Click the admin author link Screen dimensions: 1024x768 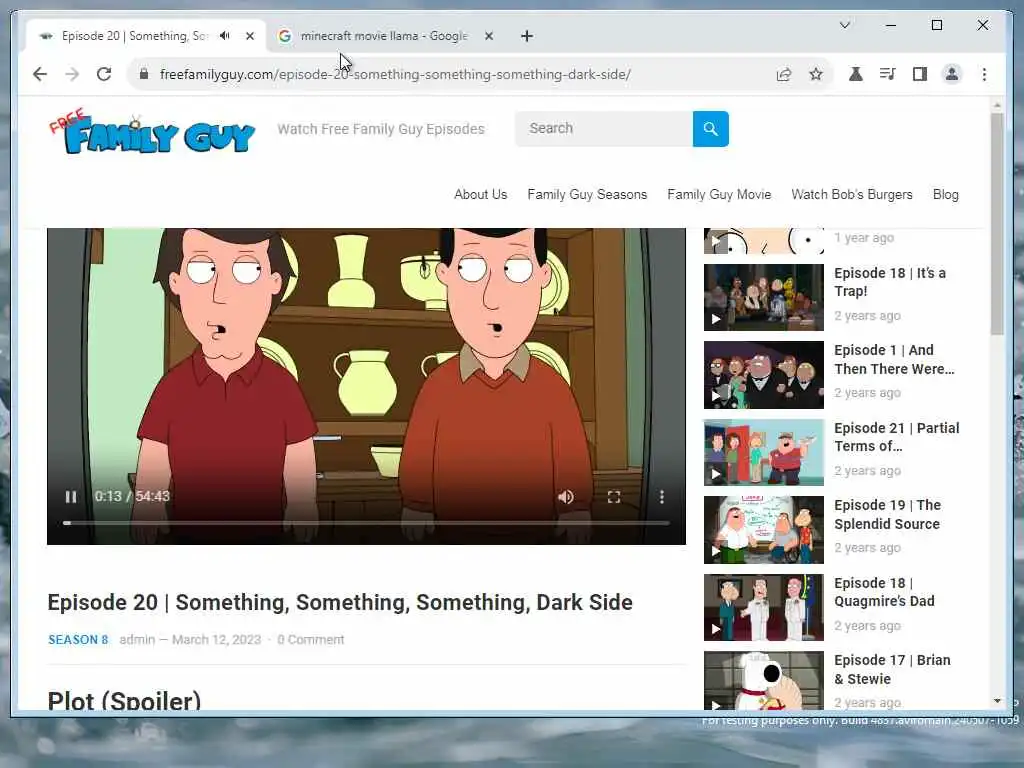pyautogui.click(x=137, y=640)
